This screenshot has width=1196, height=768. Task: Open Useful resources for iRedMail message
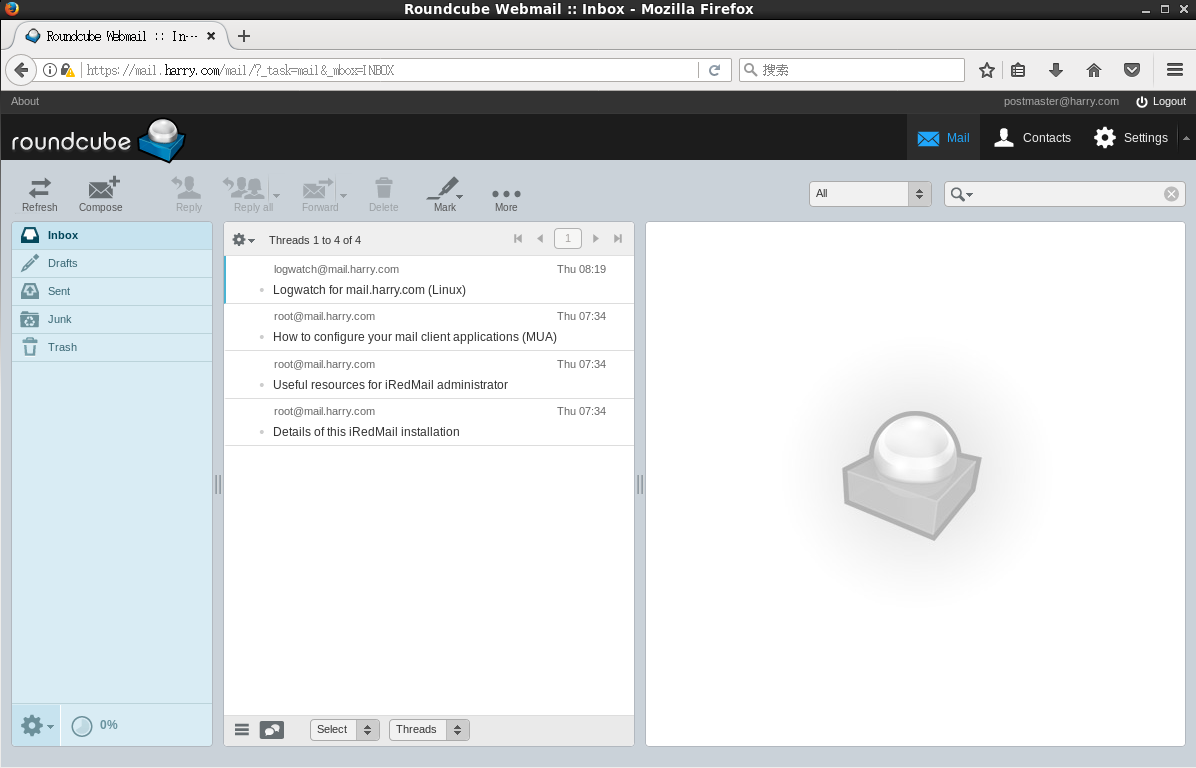[x=429, y=375]
